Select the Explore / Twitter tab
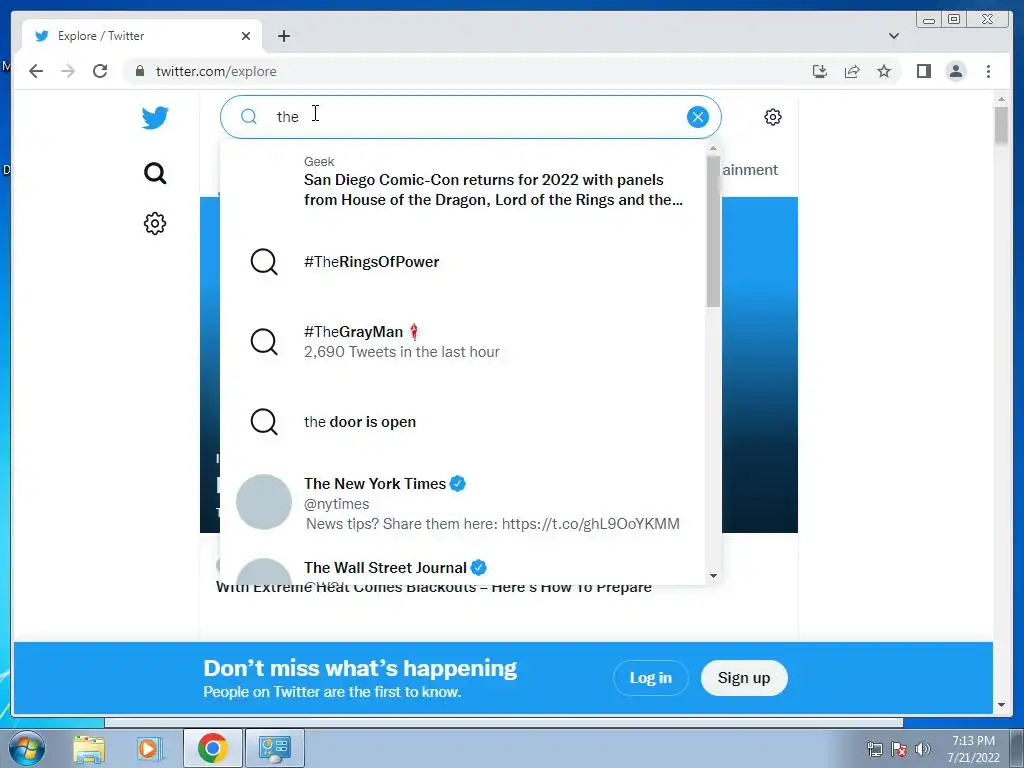Screen dimensions: 1024x768 click(142, 36)
